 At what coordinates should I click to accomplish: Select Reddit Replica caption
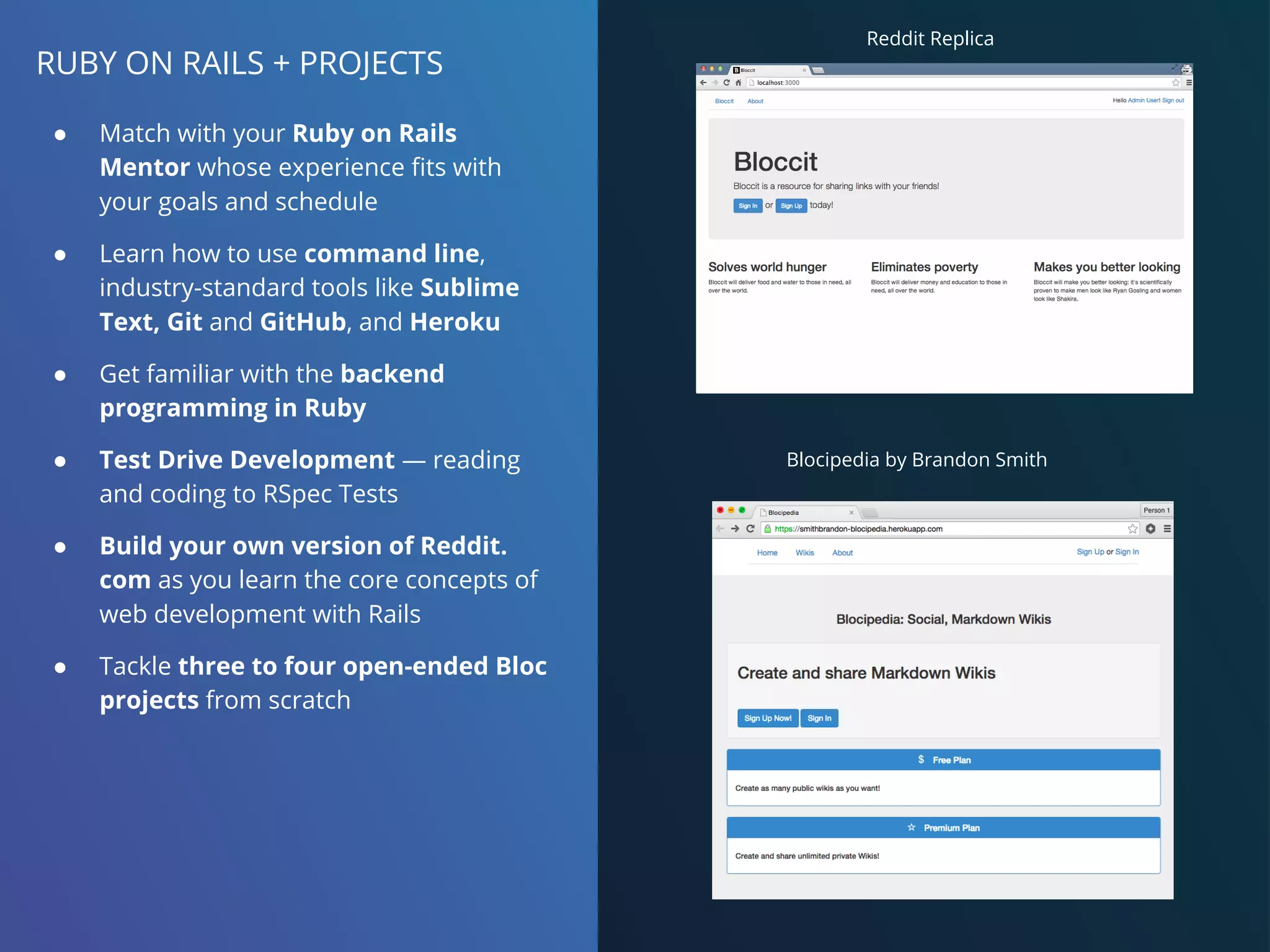930,38
